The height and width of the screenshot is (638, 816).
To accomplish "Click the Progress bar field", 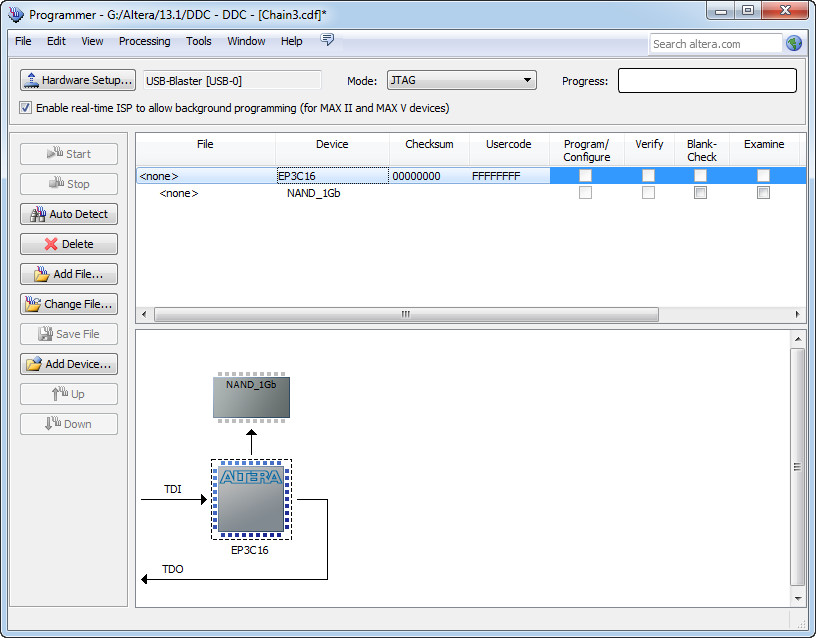I will (x=707, y=81).
